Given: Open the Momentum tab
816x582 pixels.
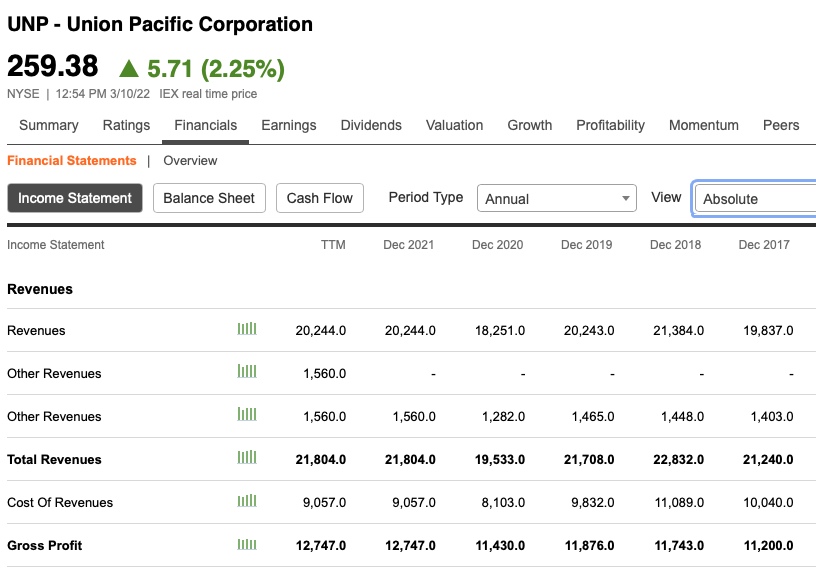Looking at the screenshot, I should coord(704,125).
